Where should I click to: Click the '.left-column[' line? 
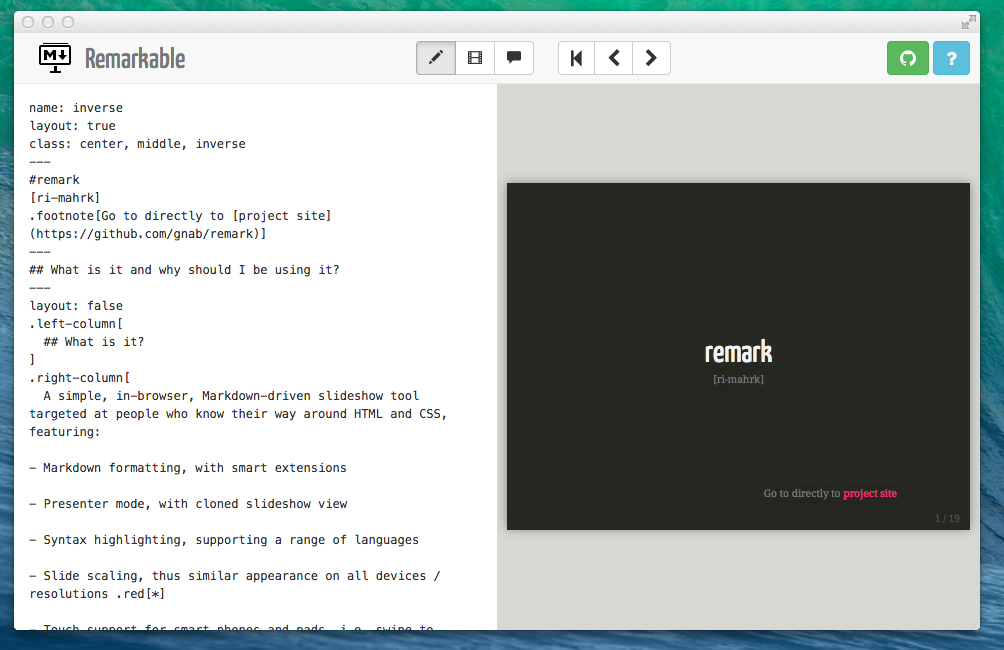[76, 323]
